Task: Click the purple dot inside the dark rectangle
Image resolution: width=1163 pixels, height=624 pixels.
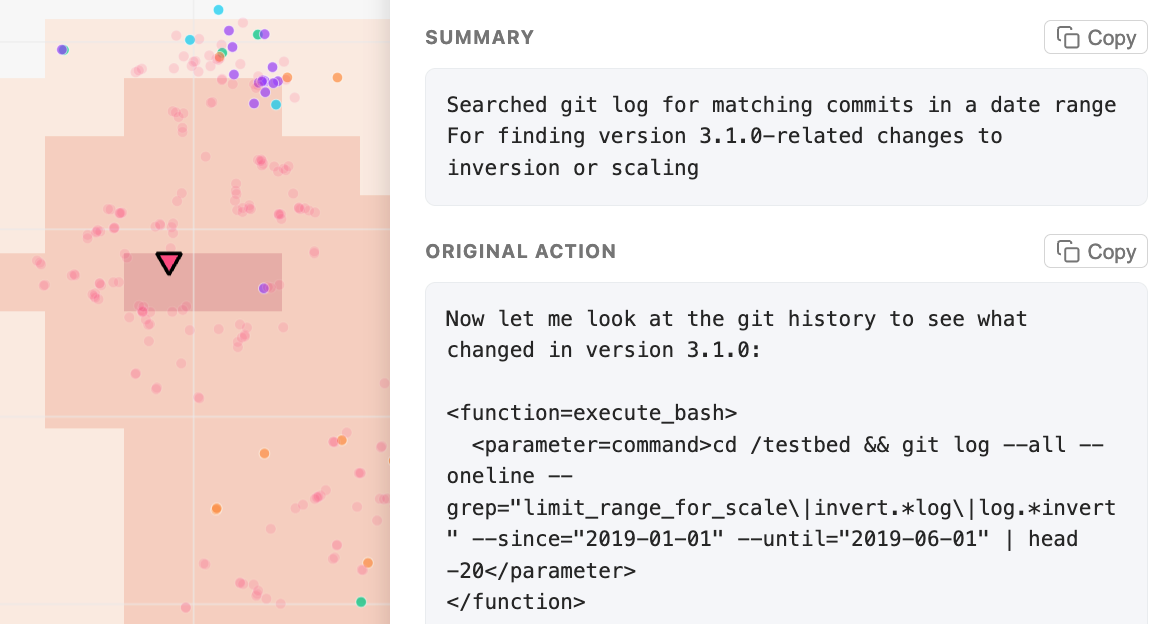Action: (264, 288)
